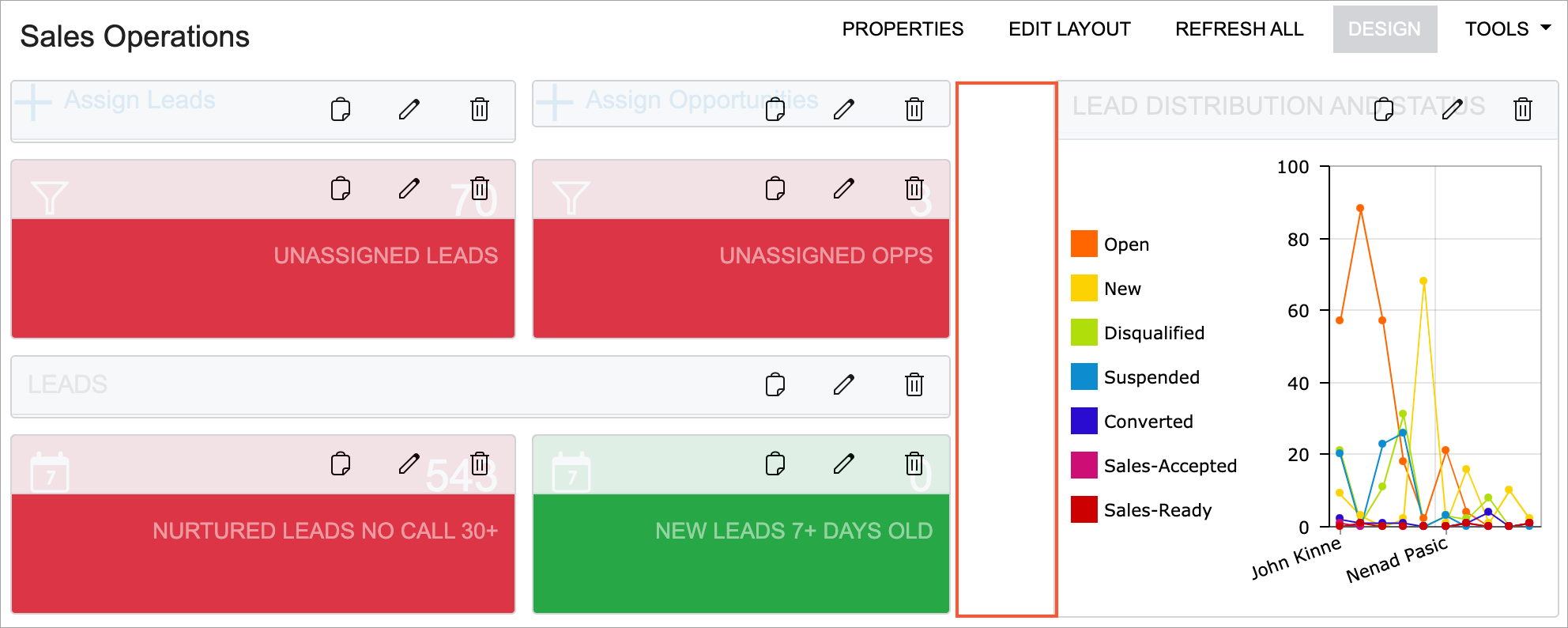The width and height of the screenshot is (1568, 628).
Task: Click the Converted legend color swatch
Action: pyautogui.click(x=1084, y=421)
